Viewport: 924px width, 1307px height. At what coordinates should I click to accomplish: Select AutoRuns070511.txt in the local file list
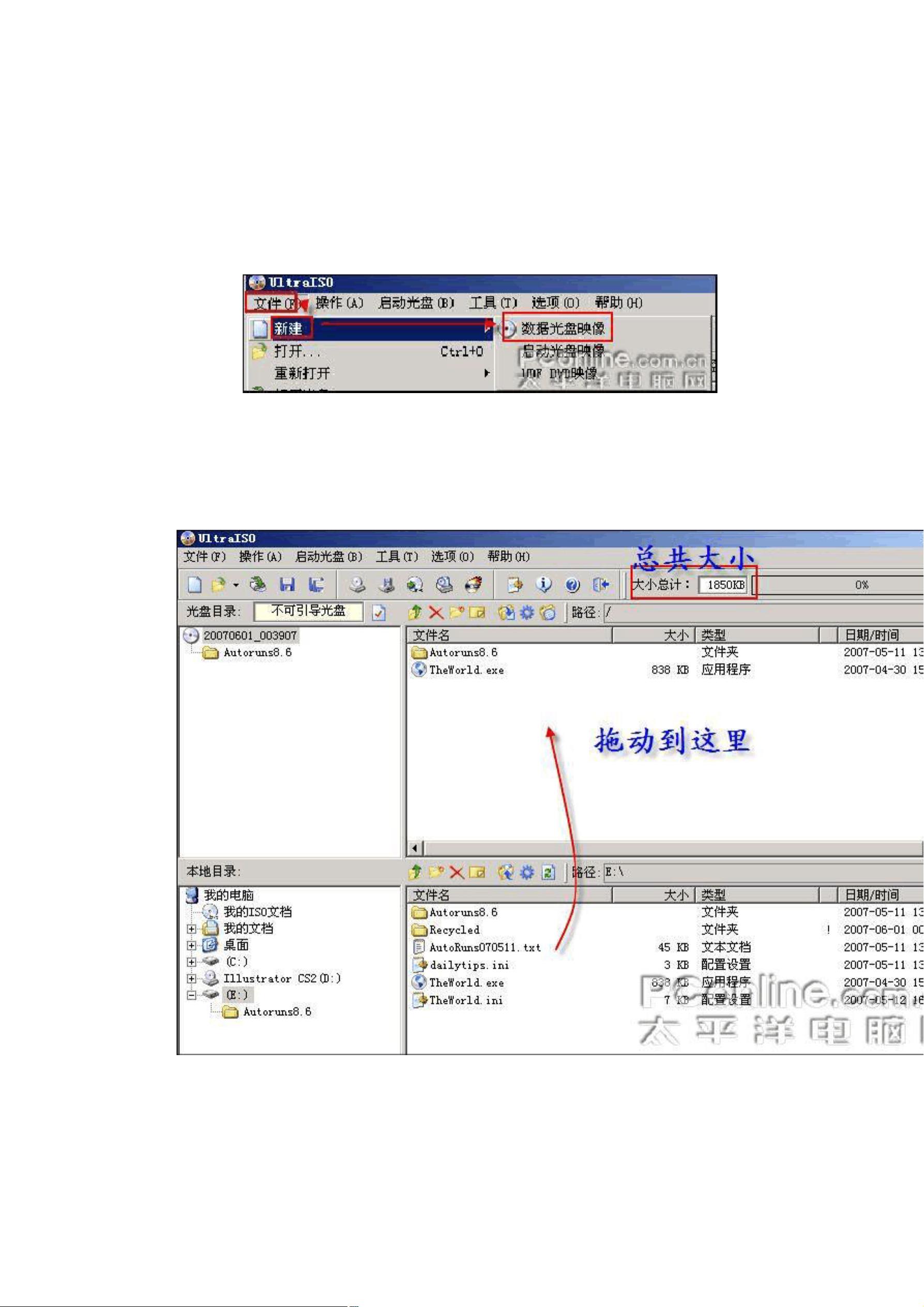coord(485,948)
